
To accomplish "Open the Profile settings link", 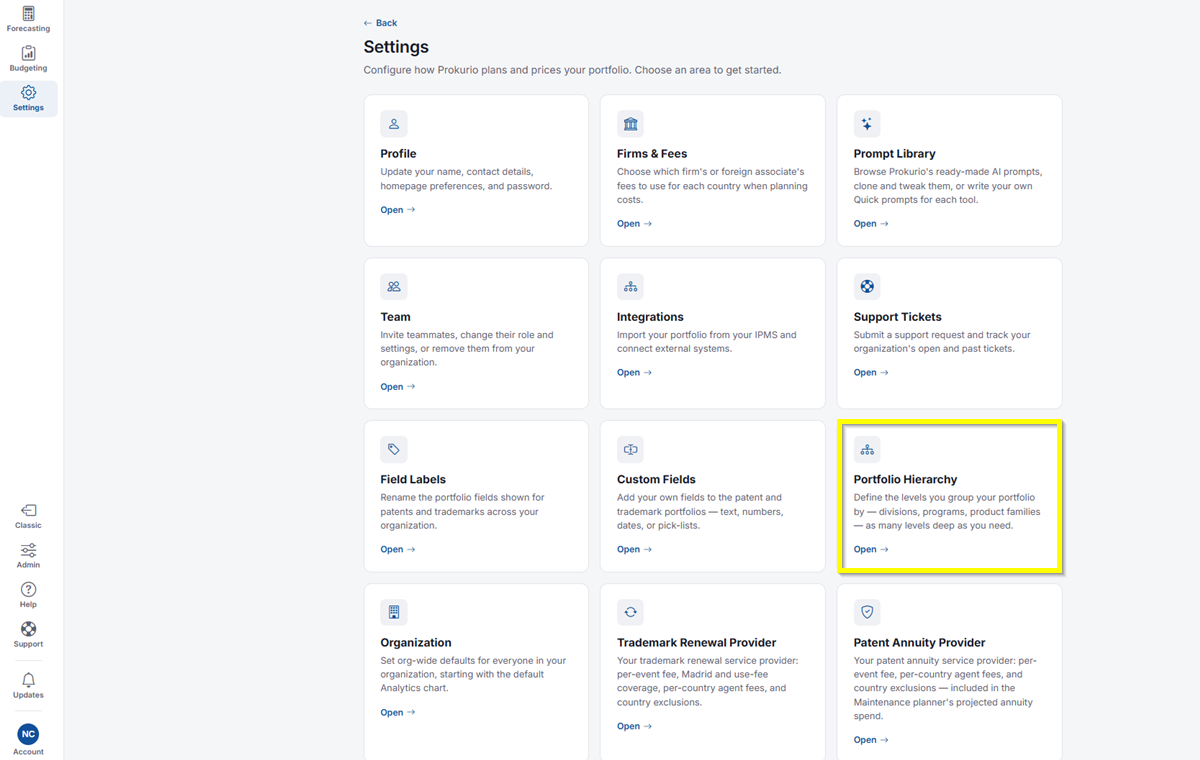I will click(398, 210).
